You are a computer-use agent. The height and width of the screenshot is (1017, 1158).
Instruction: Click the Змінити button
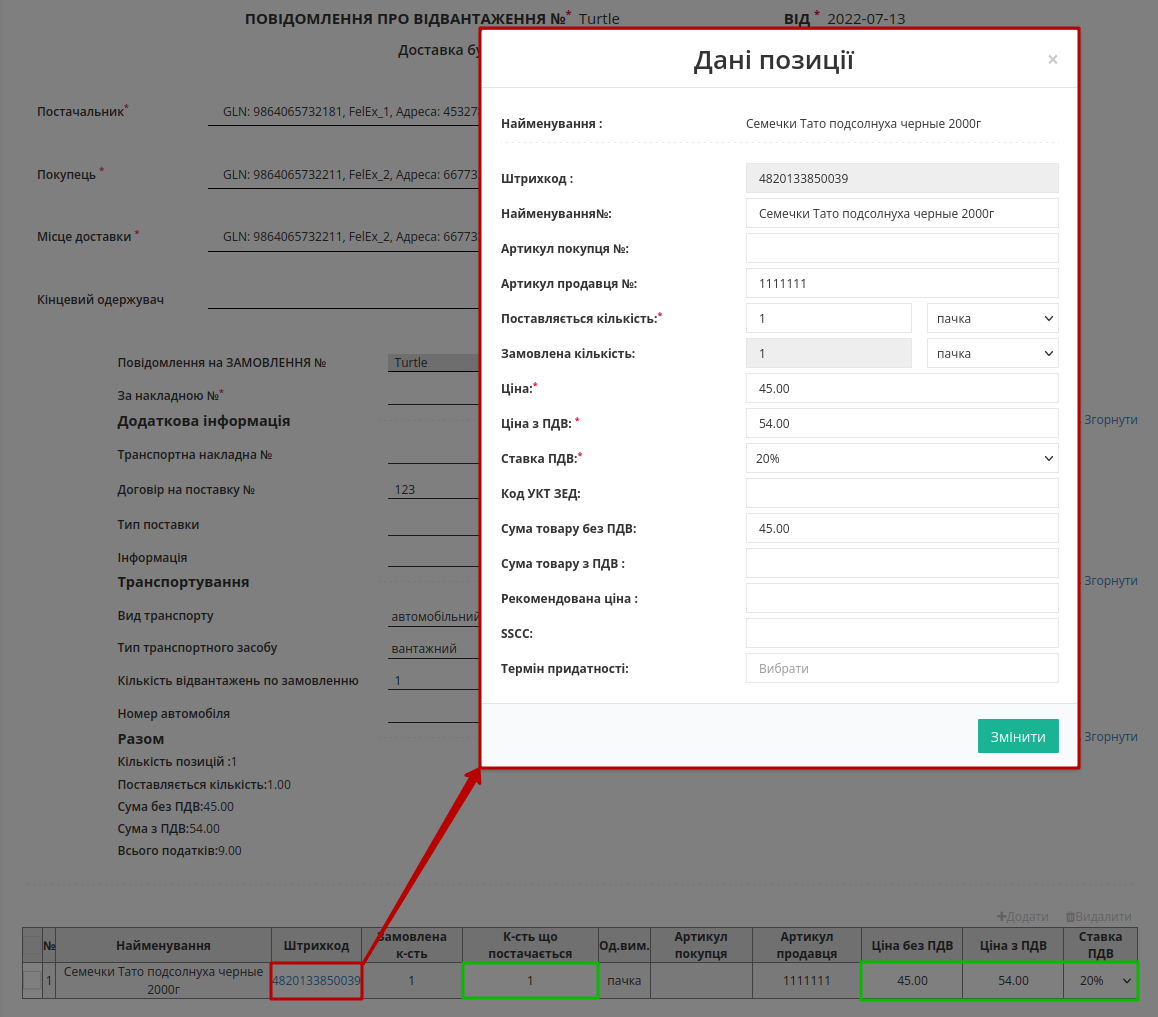coord(1018,736)
